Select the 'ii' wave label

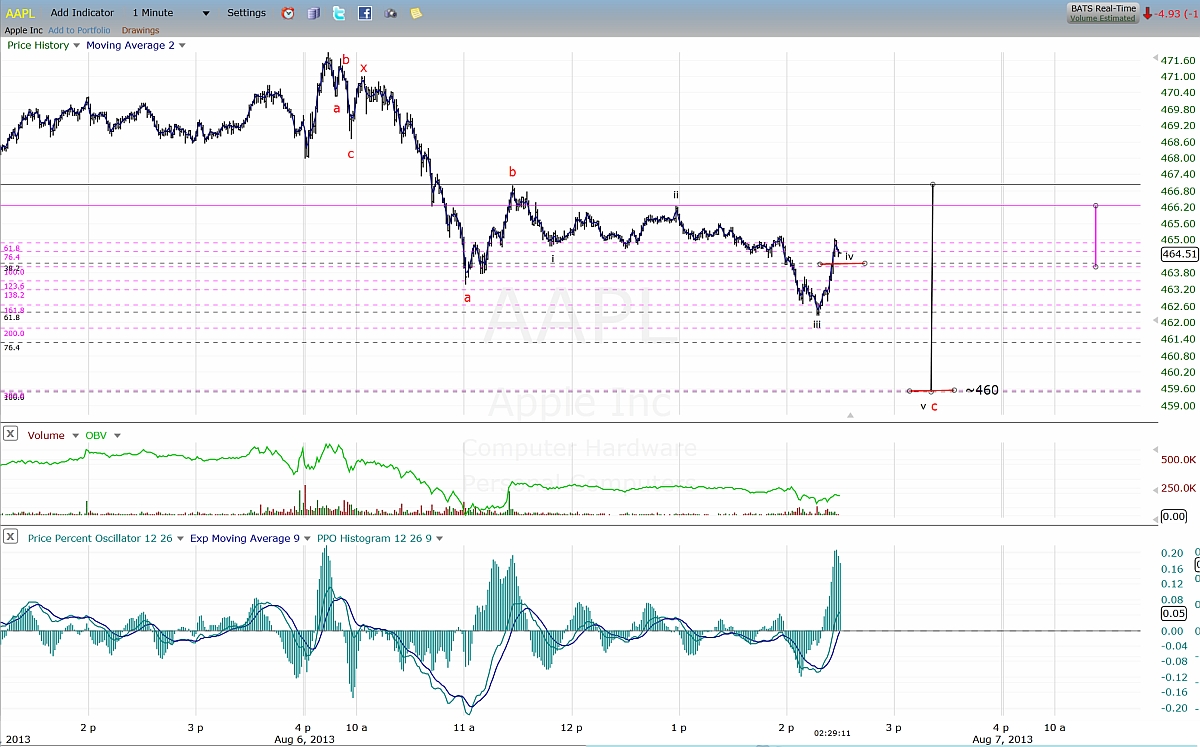pos(676,195)
